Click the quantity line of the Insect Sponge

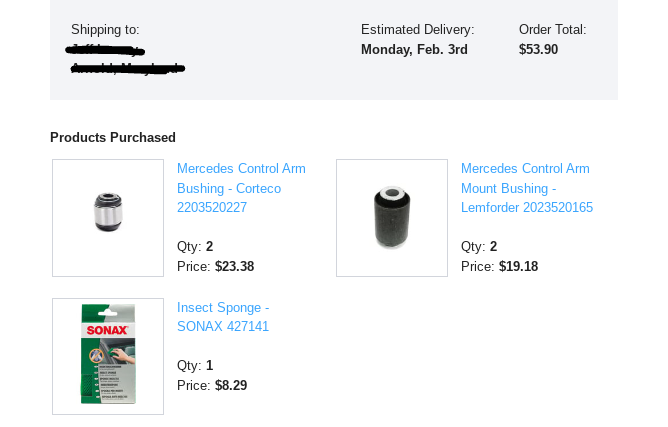195,365
